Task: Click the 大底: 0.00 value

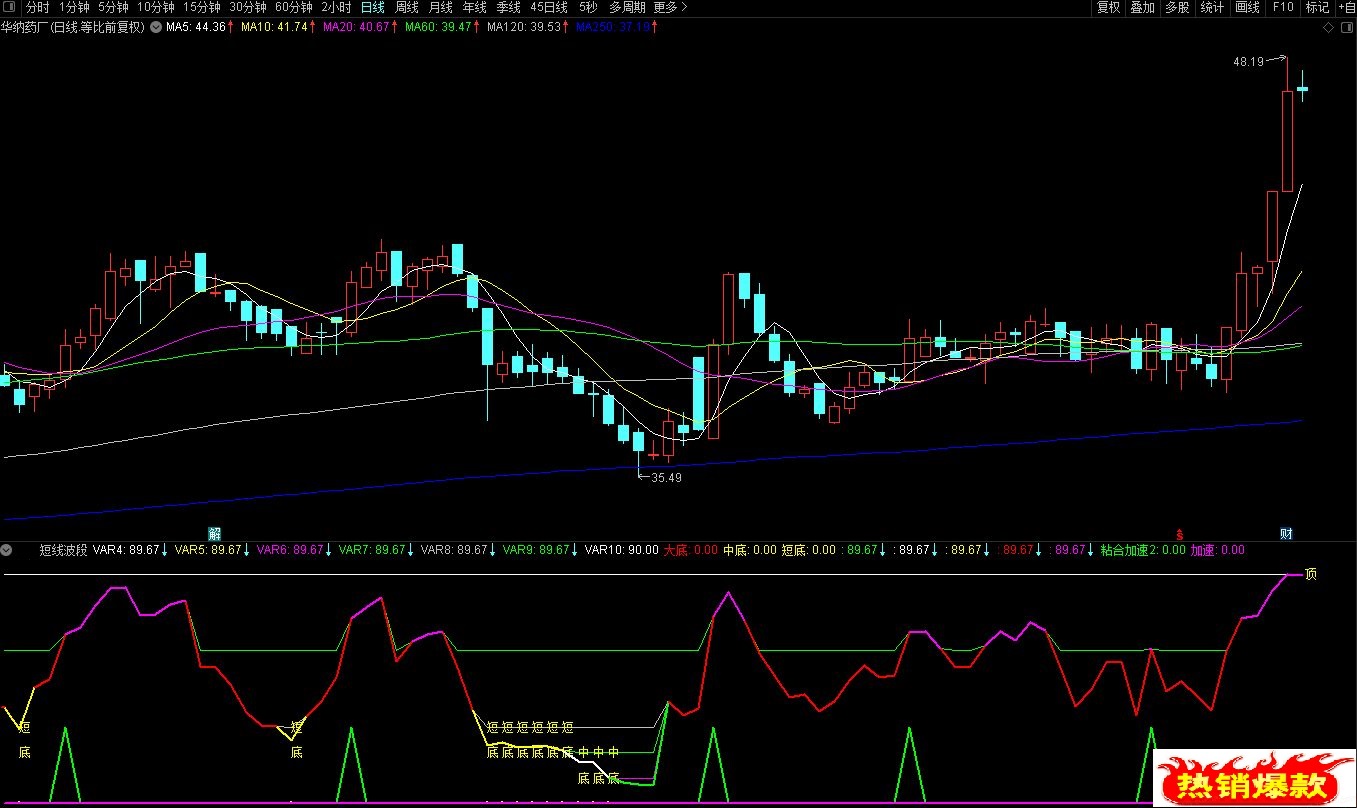Action: point(691,550)
